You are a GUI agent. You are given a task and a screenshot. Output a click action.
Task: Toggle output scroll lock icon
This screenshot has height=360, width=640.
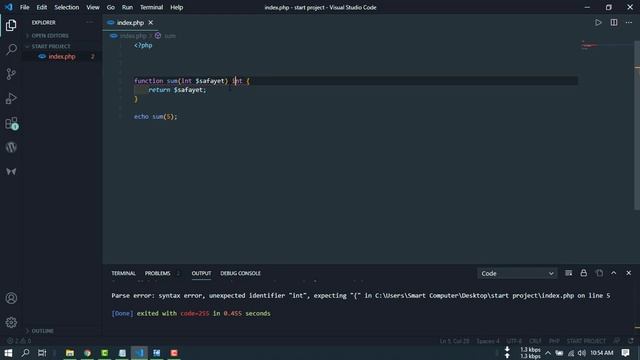pos(584,273)
